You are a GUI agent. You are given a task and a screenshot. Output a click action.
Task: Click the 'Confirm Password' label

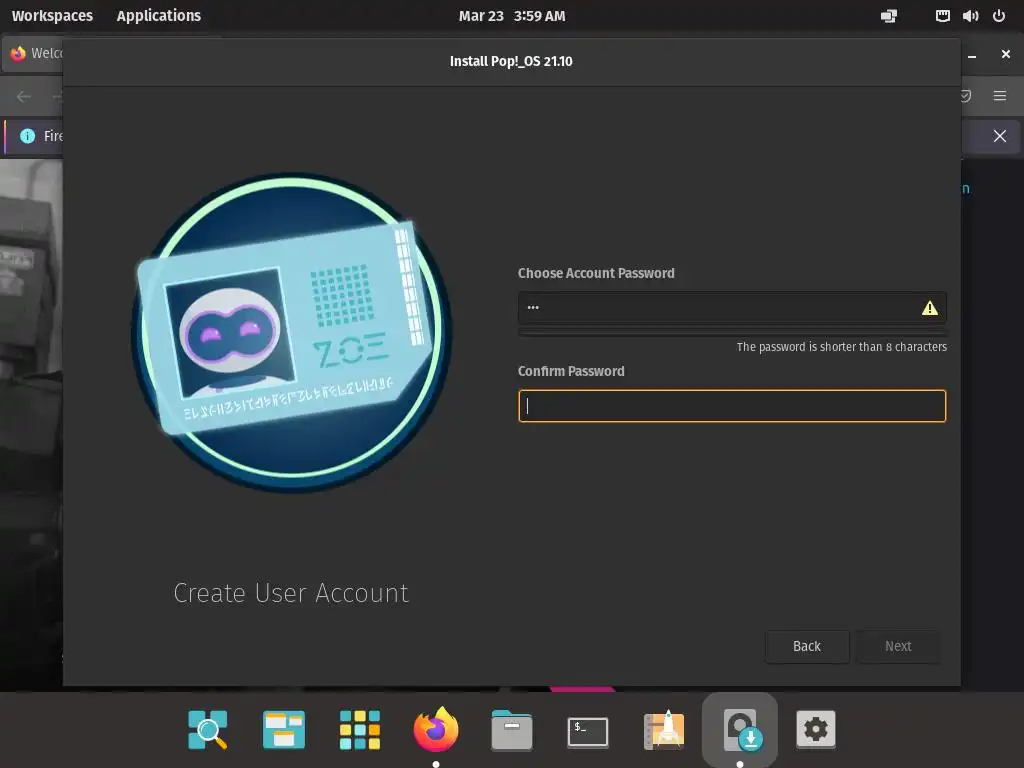tap(571, 371)
